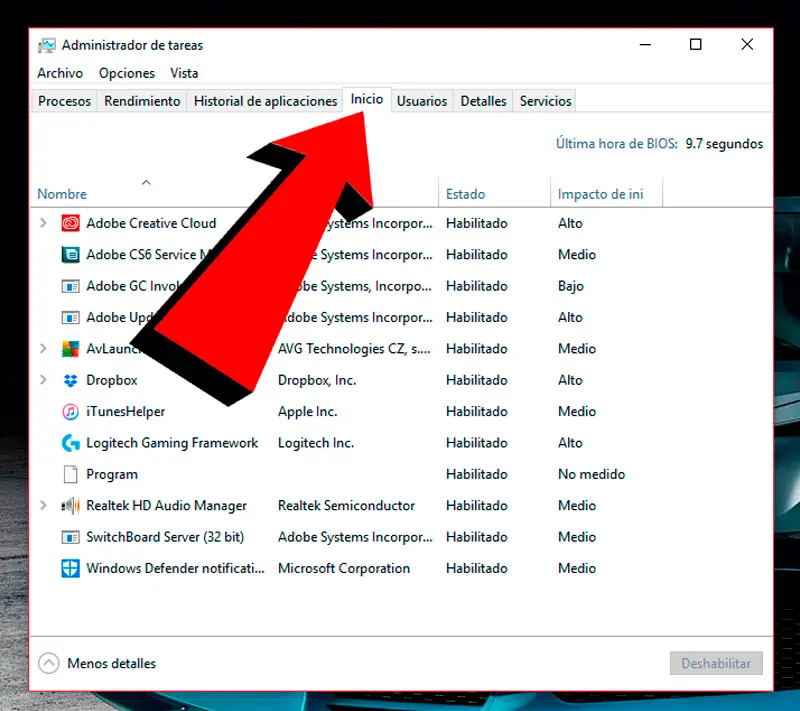
Task: Click the Adobe Updater row icon
Action: point(70,318)
